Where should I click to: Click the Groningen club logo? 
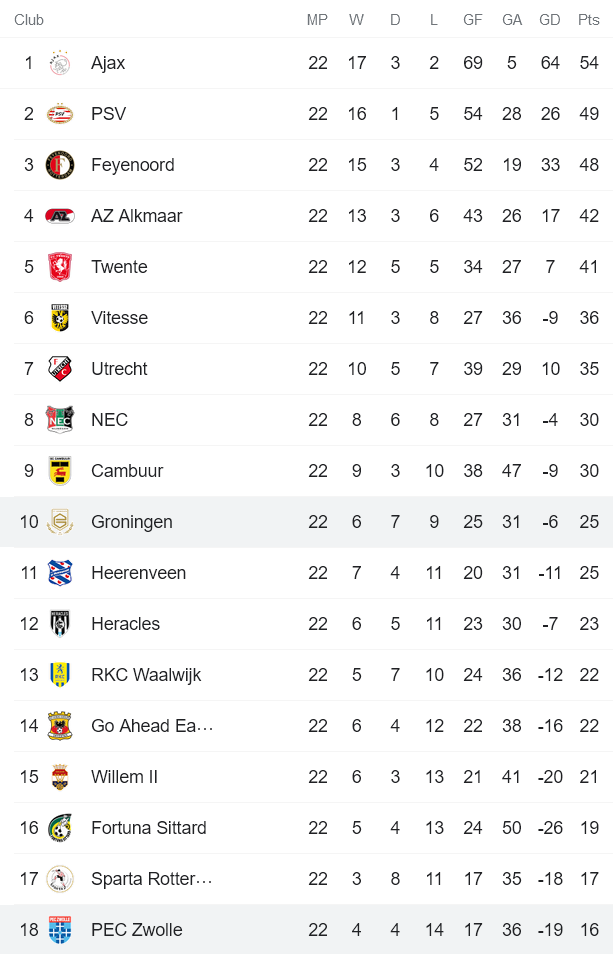tap(60, 522)
